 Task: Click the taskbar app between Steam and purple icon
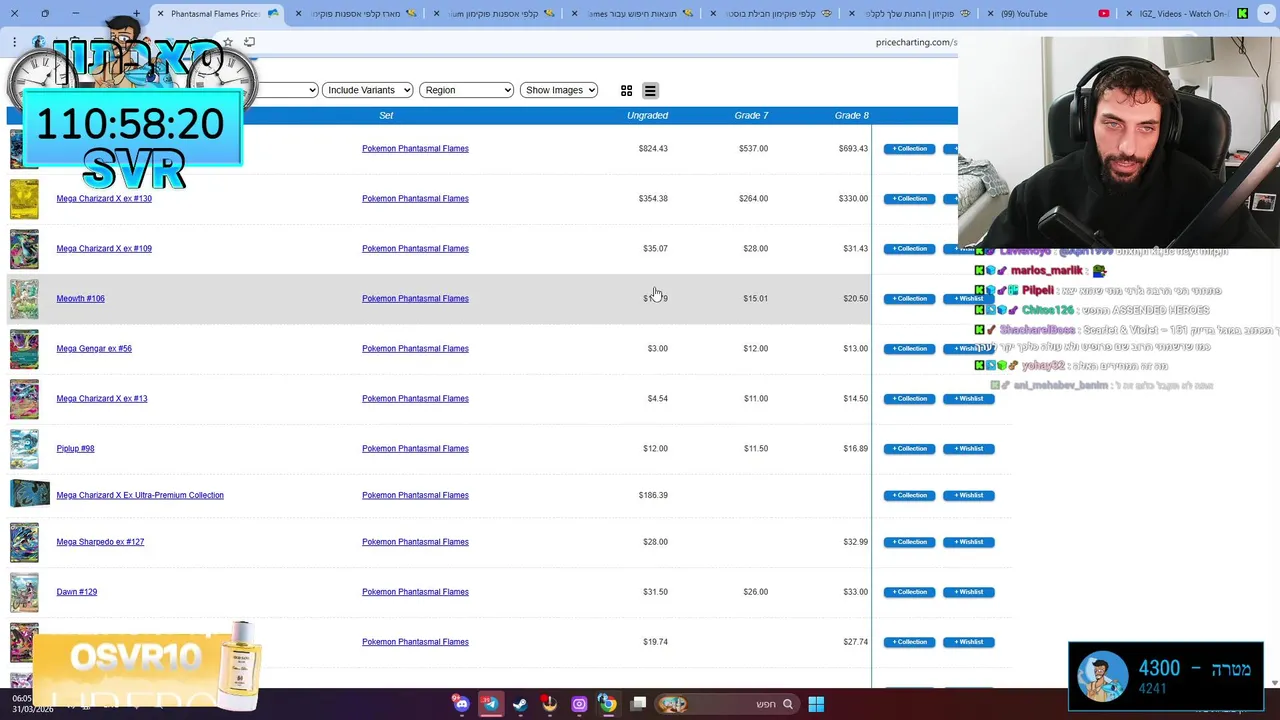click(x=549, y=704)
